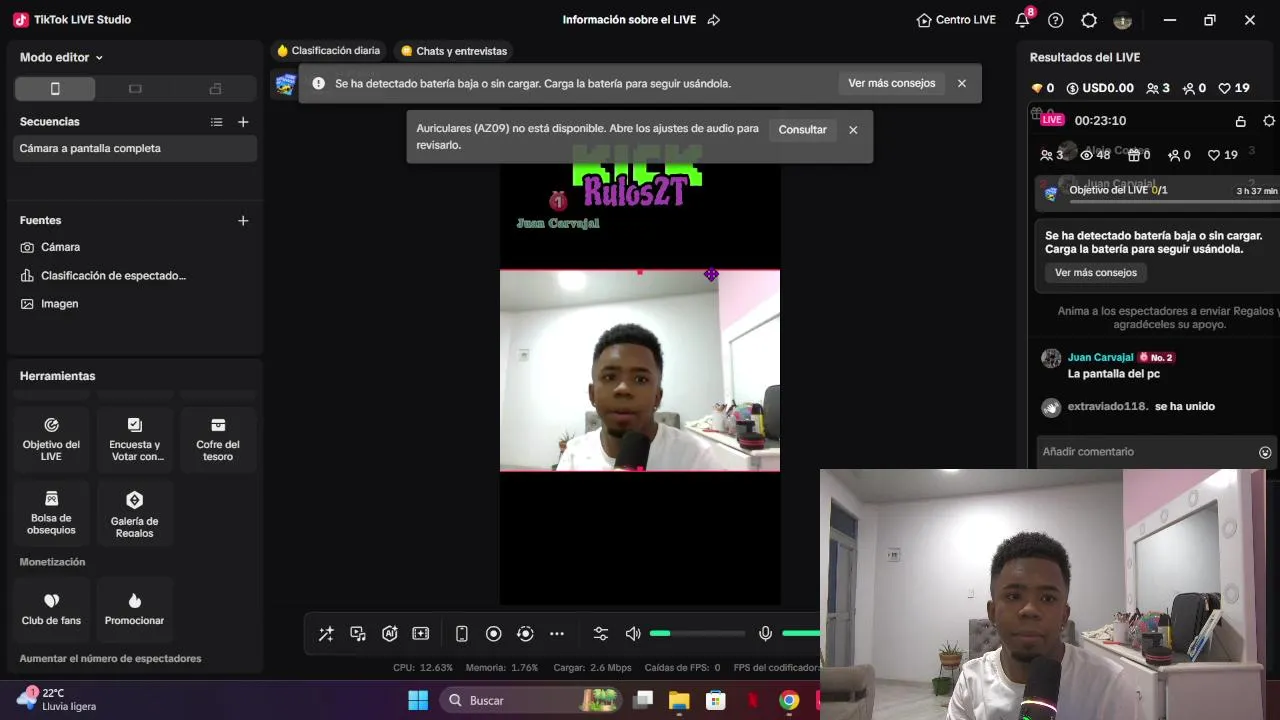Viewport: 1280px width, 720px height.
Task: Add a new Secuencia with plus
Action: click(243, 122)
